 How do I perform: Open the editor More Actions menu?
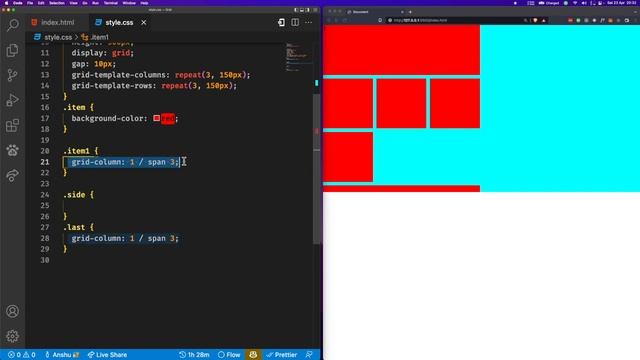[x=309, y=22]
